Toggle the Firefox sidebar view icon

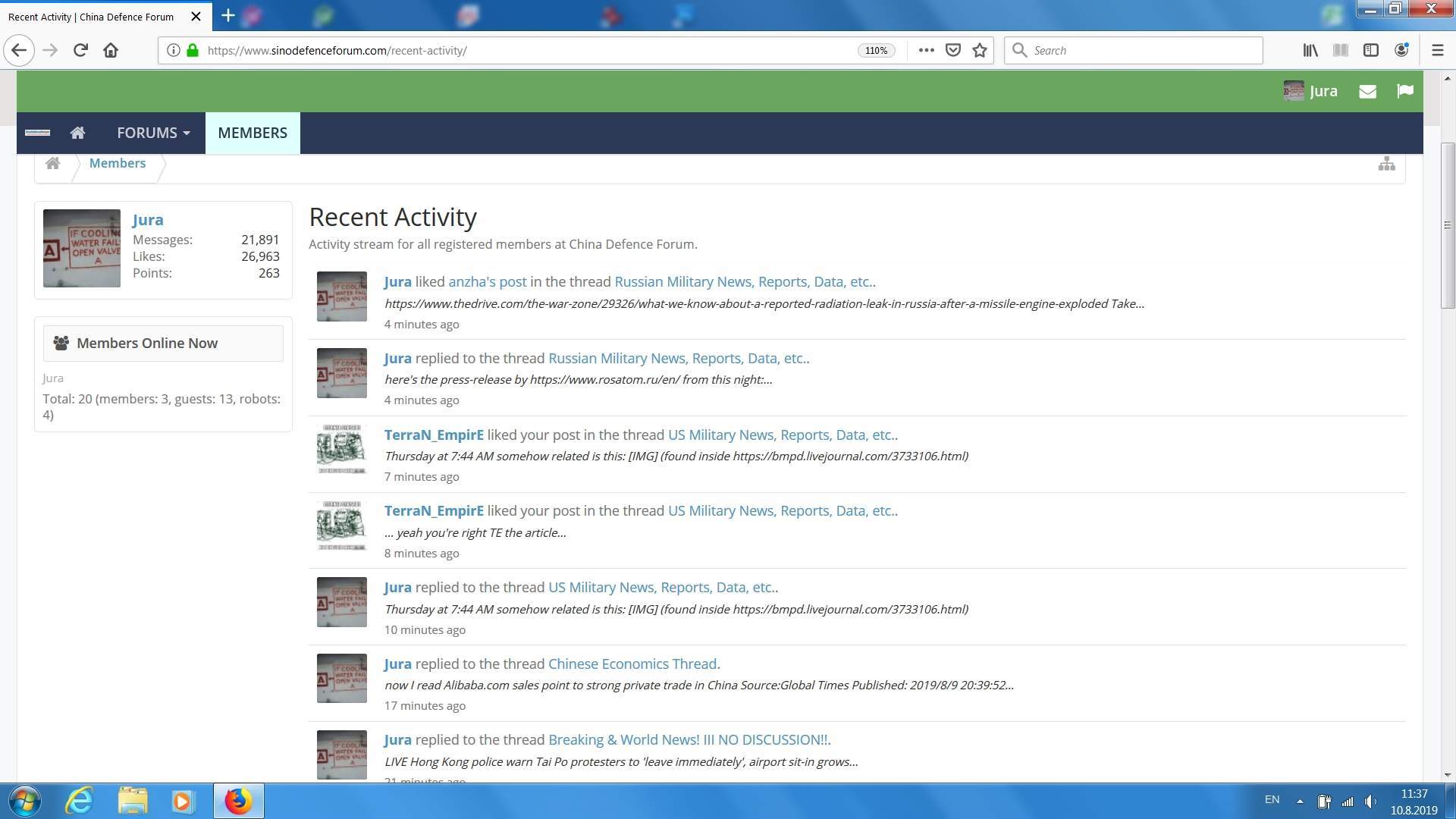(1370, 50)
